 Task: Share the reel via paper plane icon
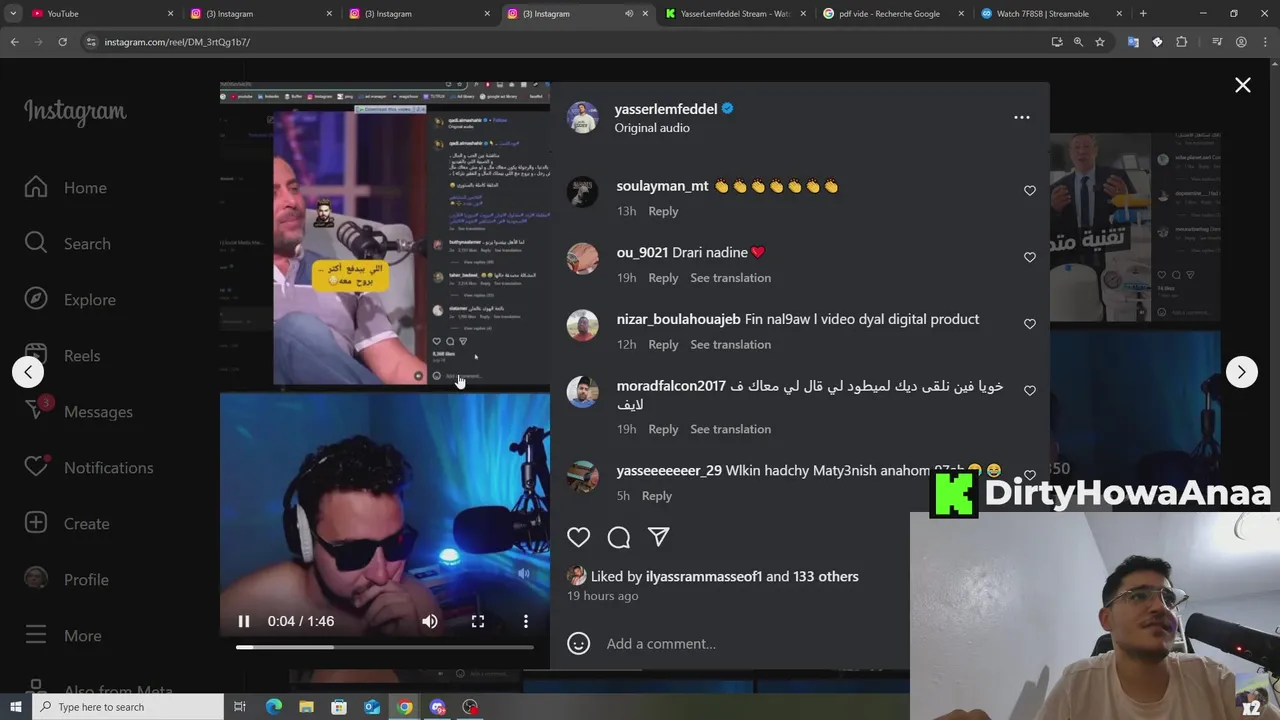point(658,537)
